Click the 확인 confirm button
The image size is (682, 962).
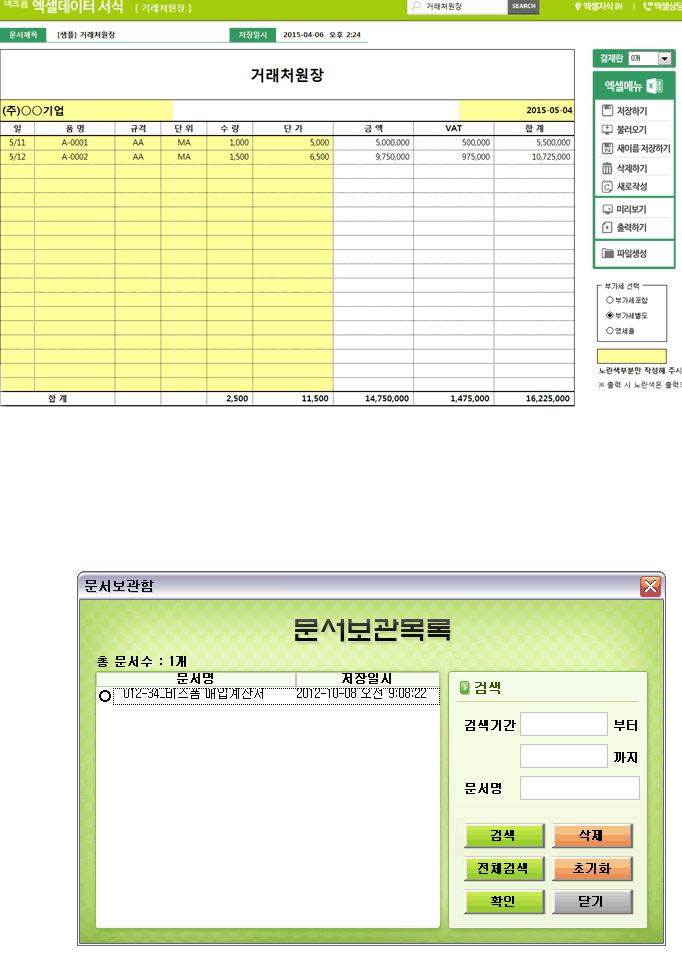pyautogui.click(x=504, y=902)
